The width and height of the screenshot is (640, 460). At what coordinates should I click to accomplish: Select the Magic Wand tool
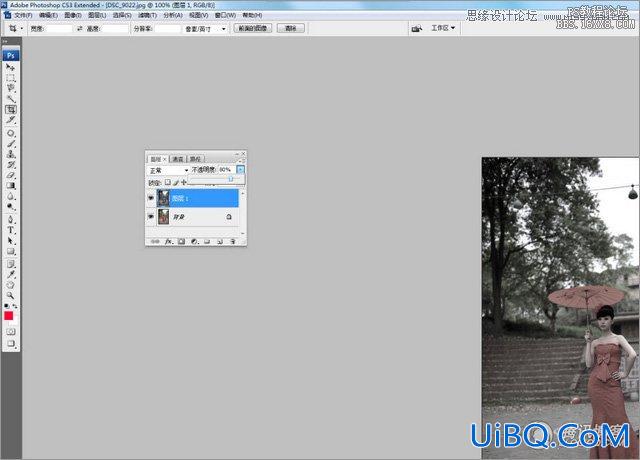point(10,99)
